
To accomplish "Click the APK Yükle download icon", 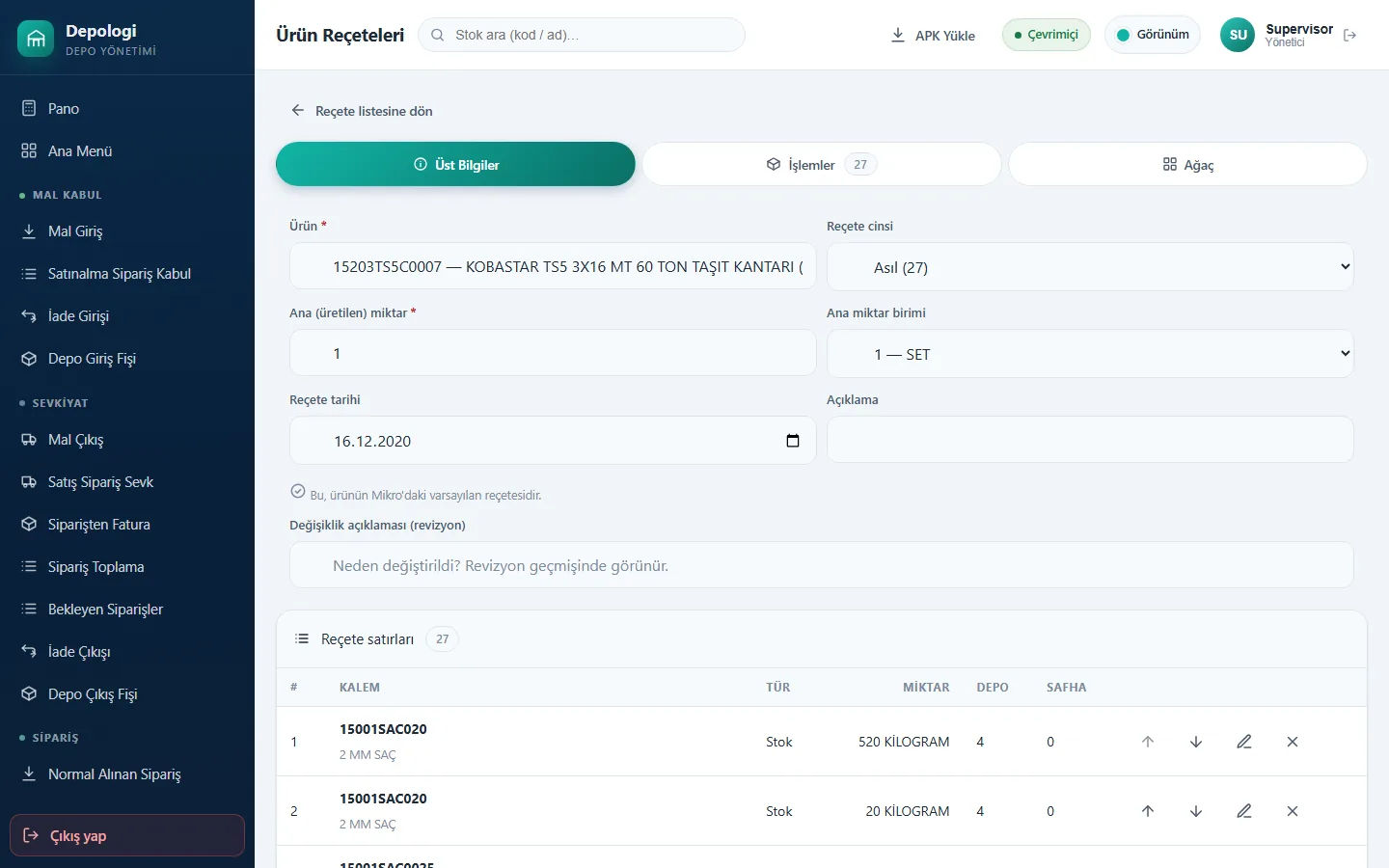I will click(898, 35).
